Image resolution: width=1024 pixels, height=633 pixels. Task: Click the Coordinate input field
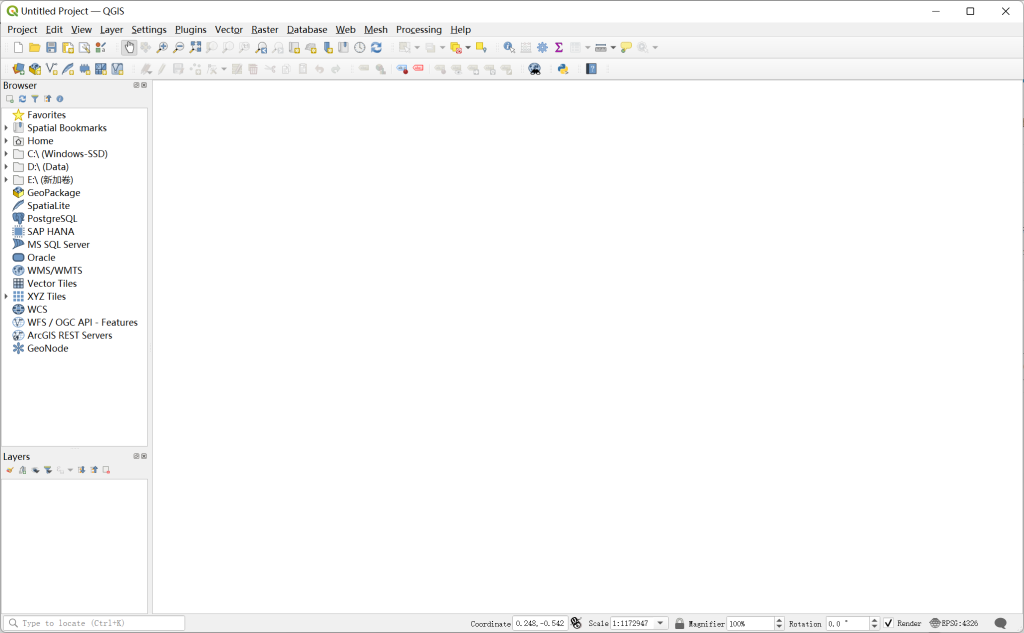[539, 623]
